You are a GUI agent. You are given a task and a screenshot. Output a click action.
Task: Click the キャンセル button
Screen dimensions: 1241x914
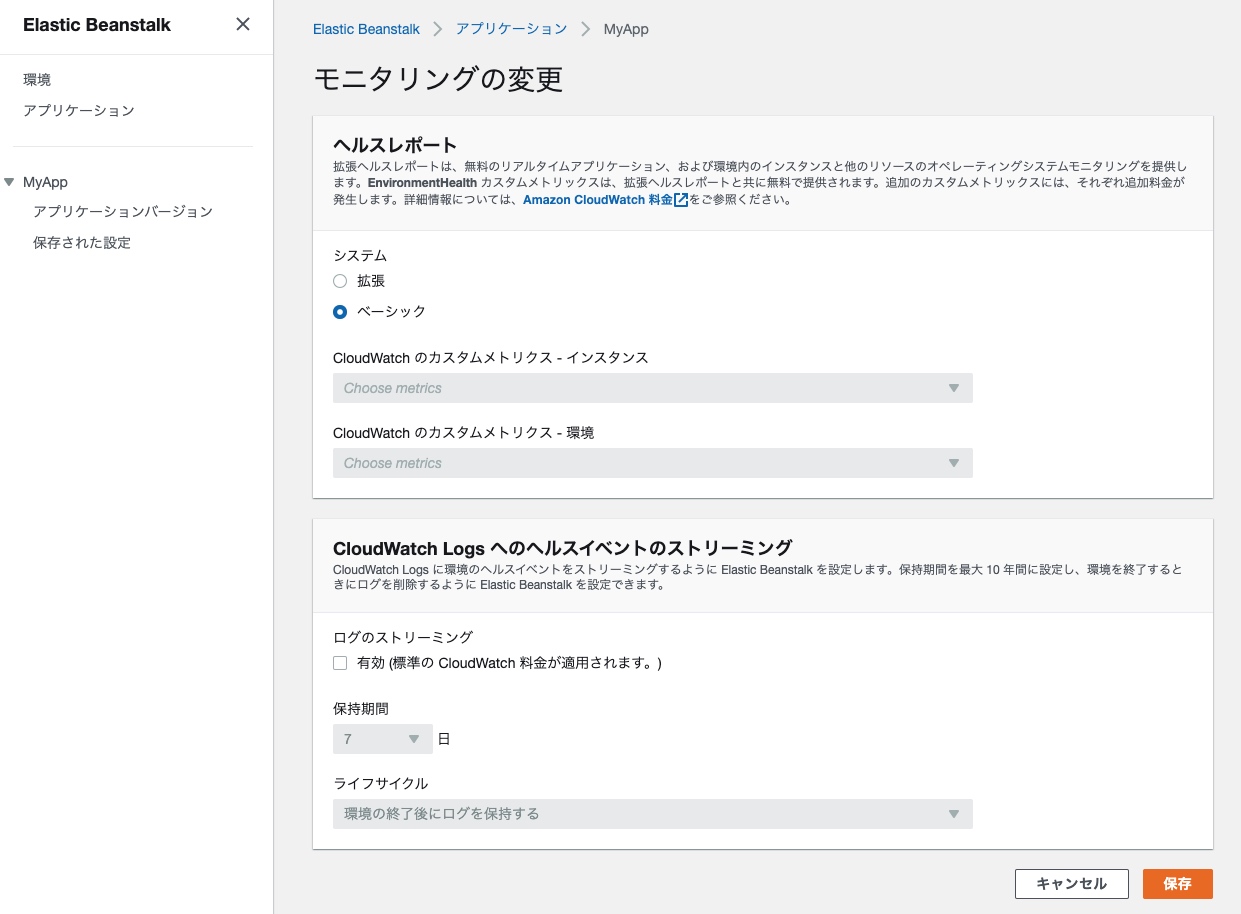click(1071, 884)
